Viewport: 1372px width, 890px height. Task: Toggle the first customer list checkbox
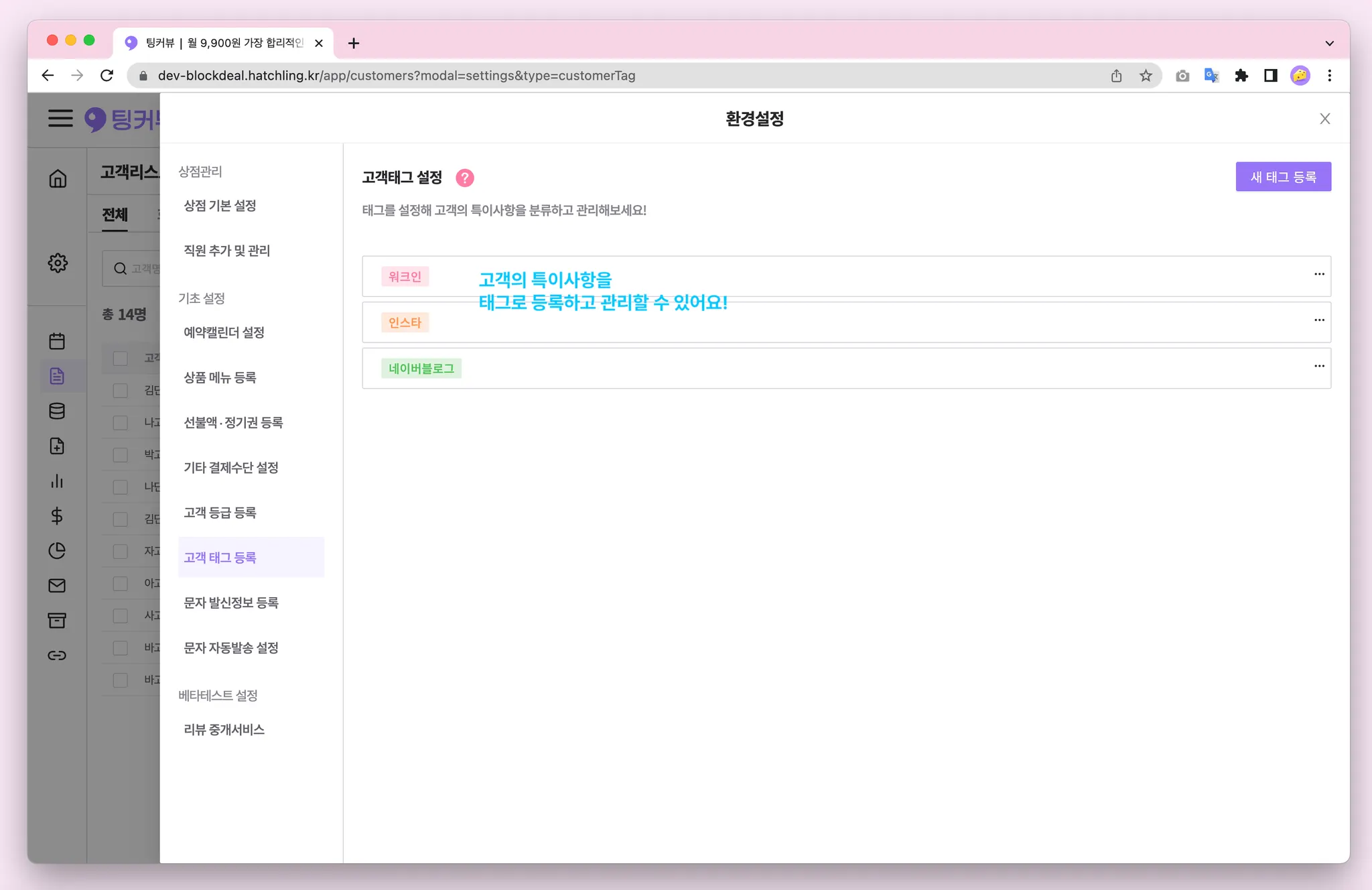(x=121, y=359)
